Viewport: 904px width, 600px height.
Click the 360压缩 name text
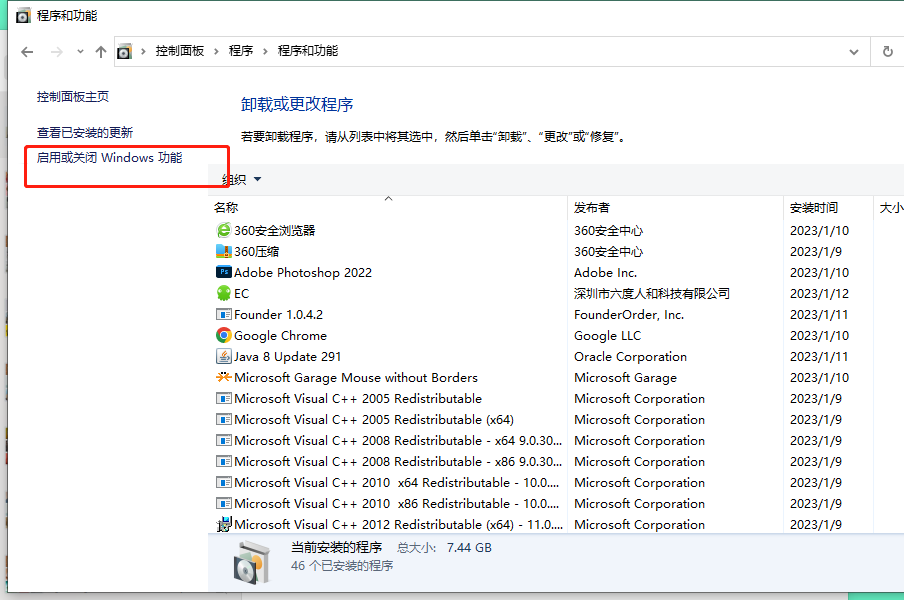tap(257, 251)
